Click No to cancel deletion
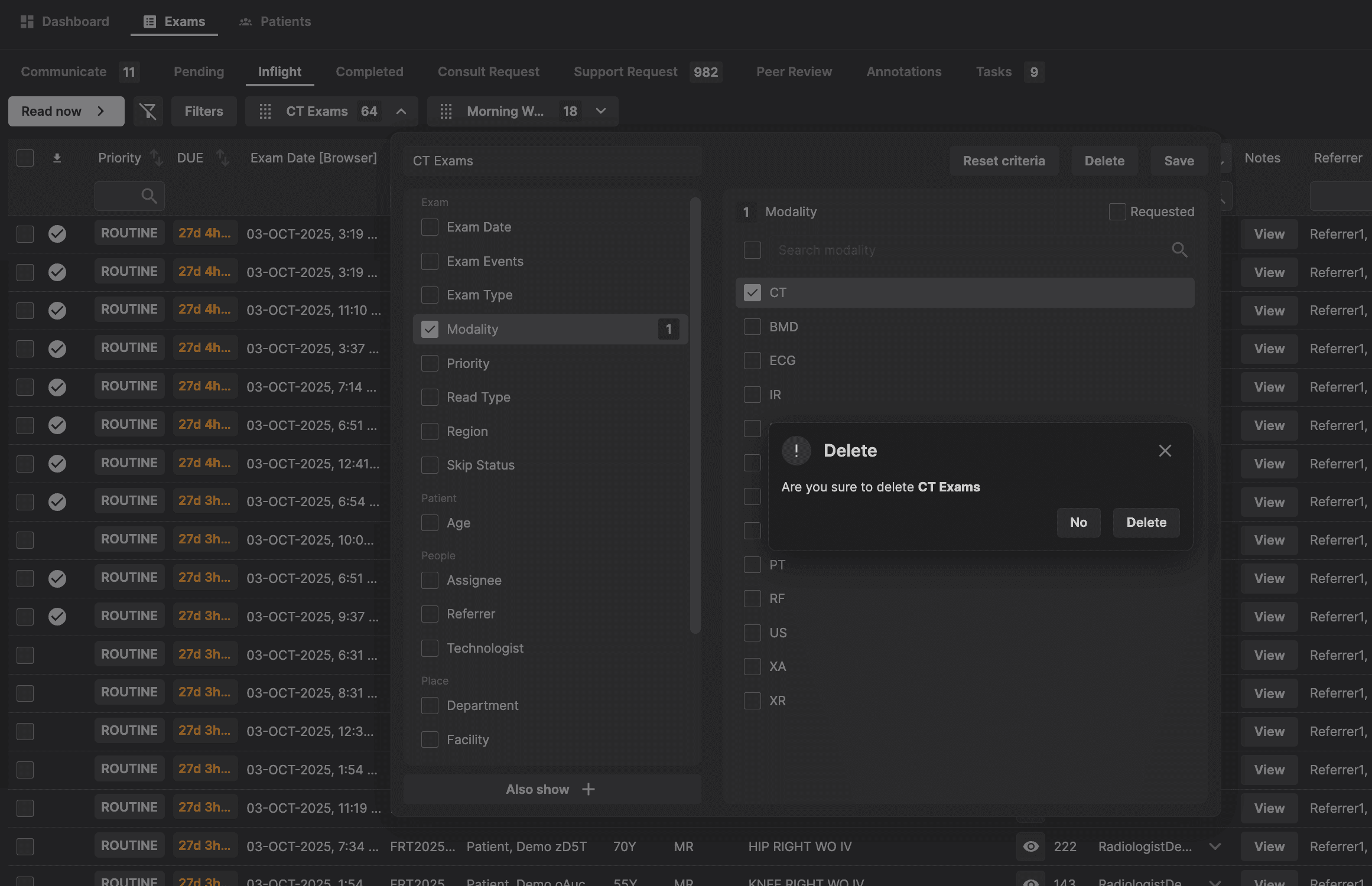Image resolution: width=1372 pixels, height=886 pixels. (x=1078, y=522)
